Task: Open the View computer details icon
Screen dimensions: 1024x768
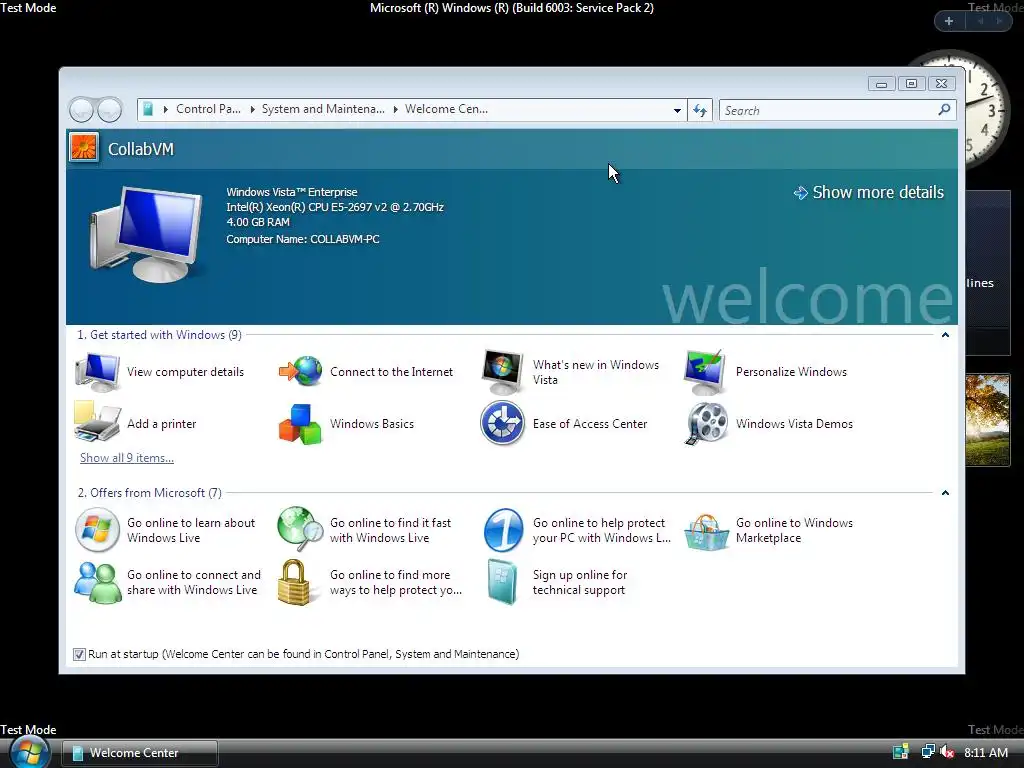Action: pos(97,372)
